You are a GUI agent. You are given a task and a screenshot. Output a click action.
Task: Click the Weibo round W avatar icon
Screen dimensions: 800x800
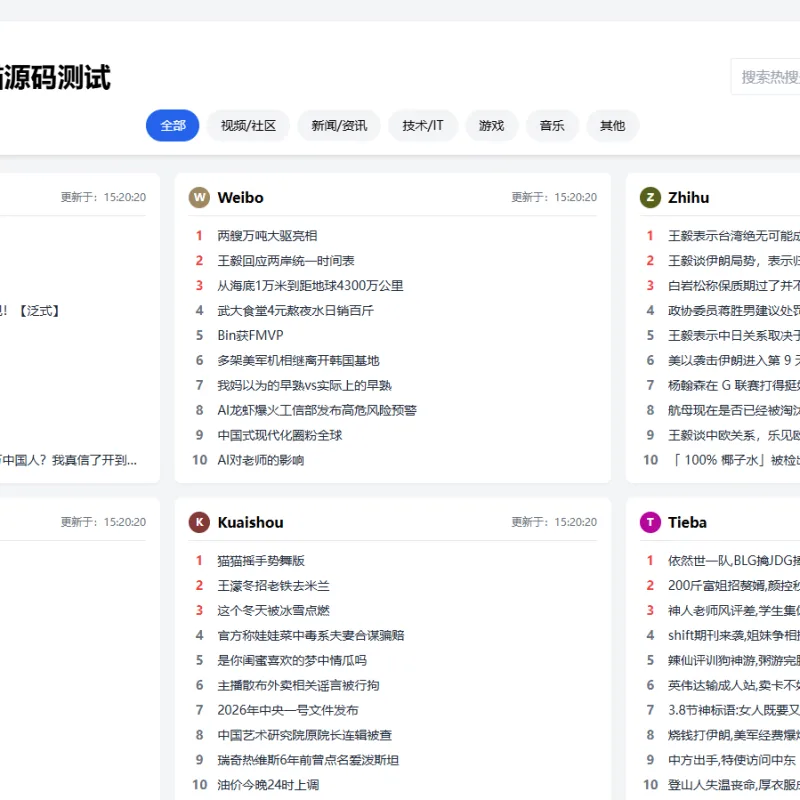199,197
